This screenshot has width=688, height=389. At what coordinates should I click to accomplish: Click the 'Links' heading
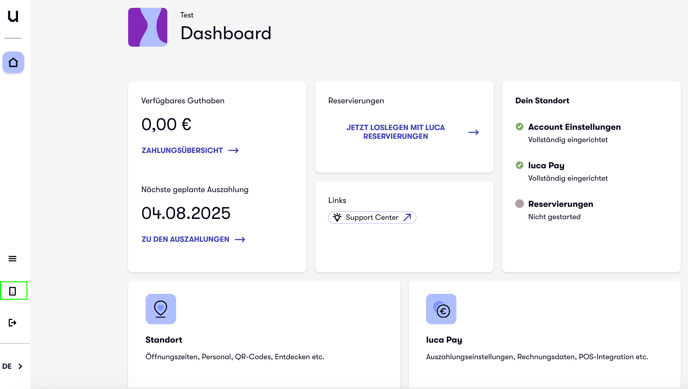[337, 200]
